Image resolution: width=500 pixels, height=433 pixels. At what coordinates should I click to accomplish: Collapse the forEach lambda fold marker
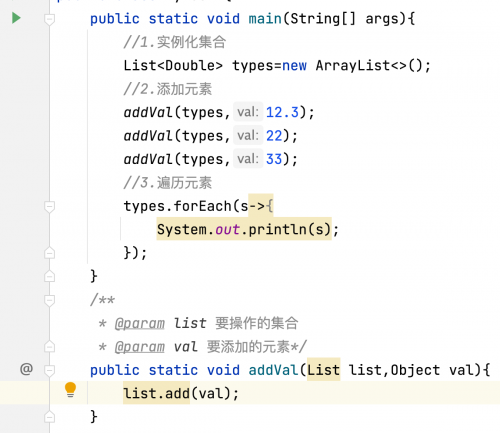[49, 207]
